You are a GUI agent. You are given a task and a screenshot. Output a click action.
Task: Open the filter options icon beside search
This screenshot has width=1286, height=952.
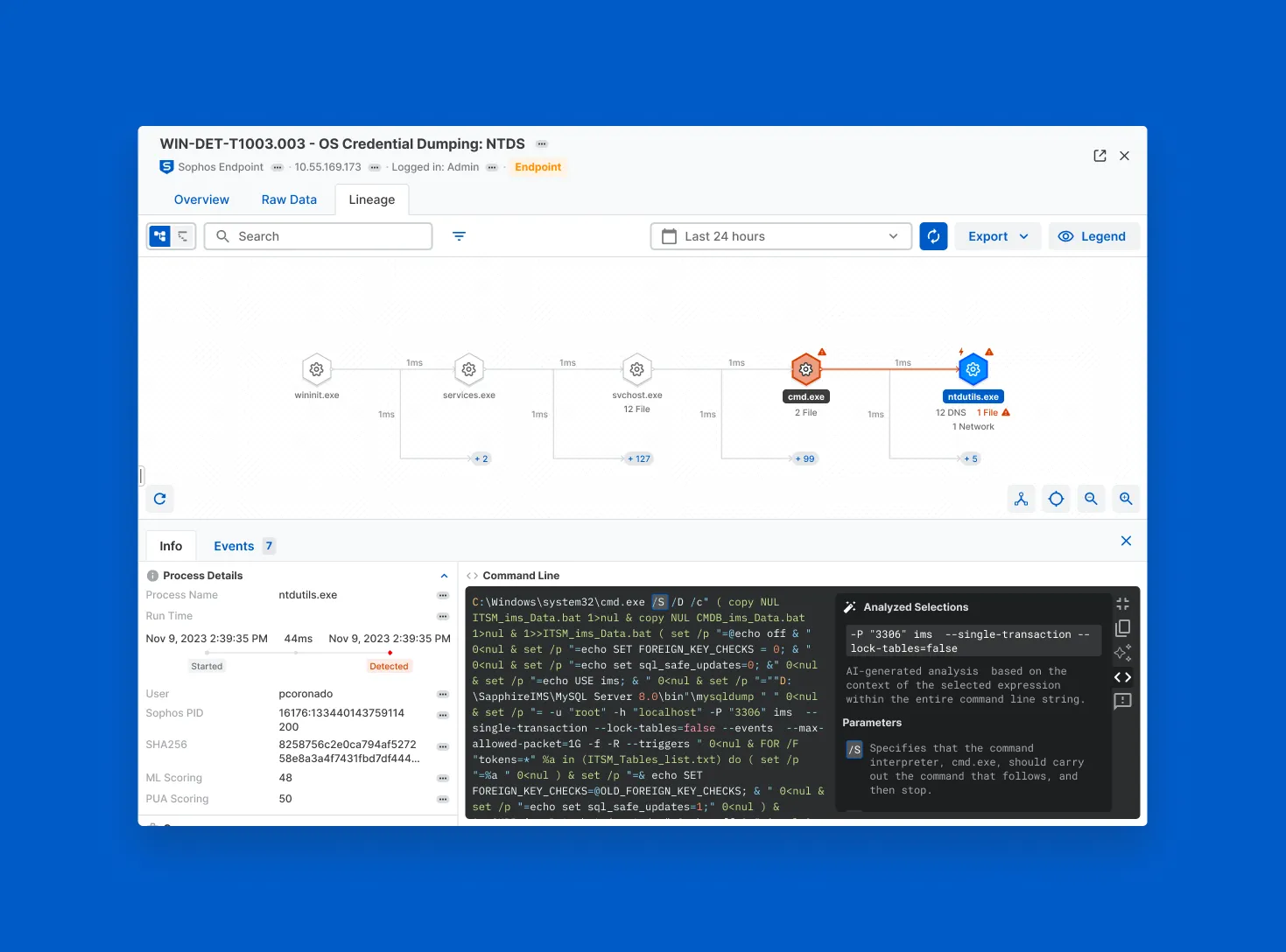(x=459, y=235)
